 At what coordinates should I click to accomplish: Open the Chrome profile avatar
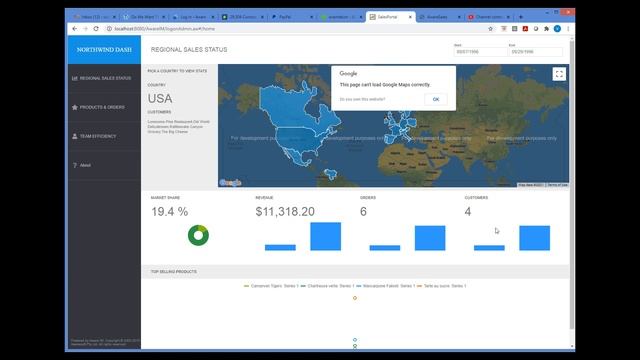click(557, 29)
